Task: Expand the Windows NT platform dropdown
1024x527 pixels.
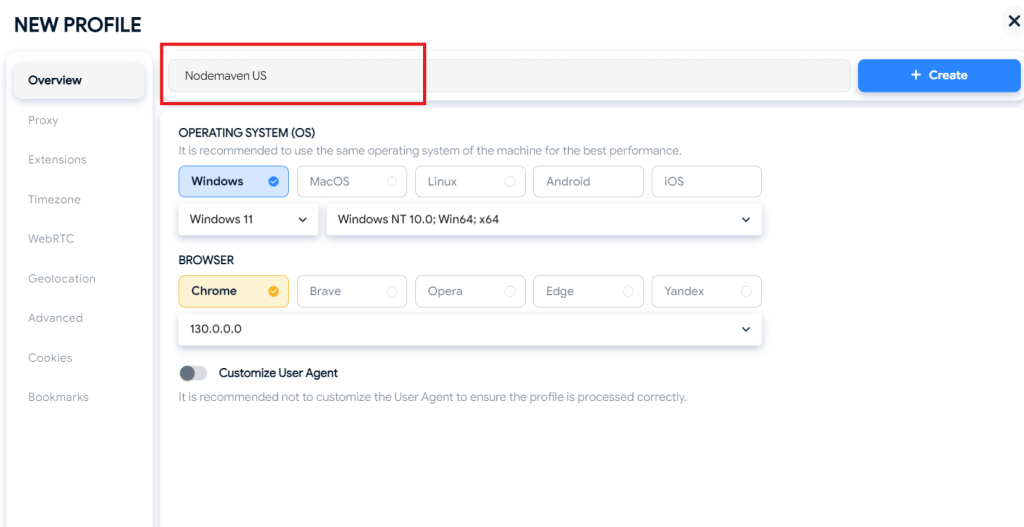Action: tap(543, 219)
